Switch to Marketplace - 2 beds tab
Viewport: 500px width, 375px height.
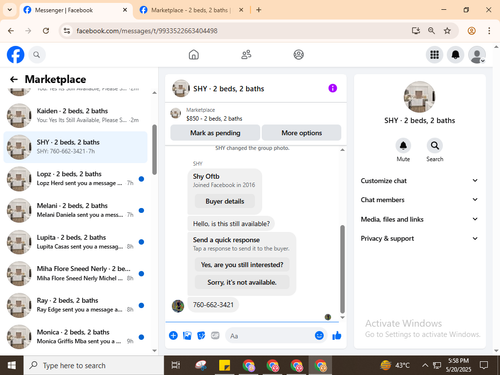tap(192, 10)
